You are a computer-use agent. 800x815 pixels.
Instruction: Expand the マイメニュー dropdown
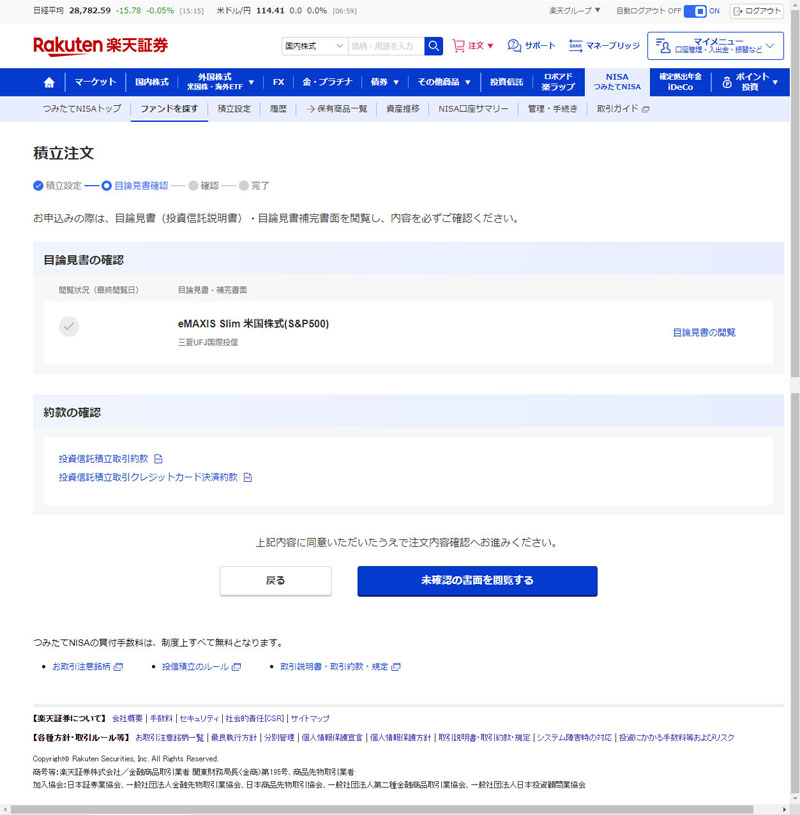[715, 46]
